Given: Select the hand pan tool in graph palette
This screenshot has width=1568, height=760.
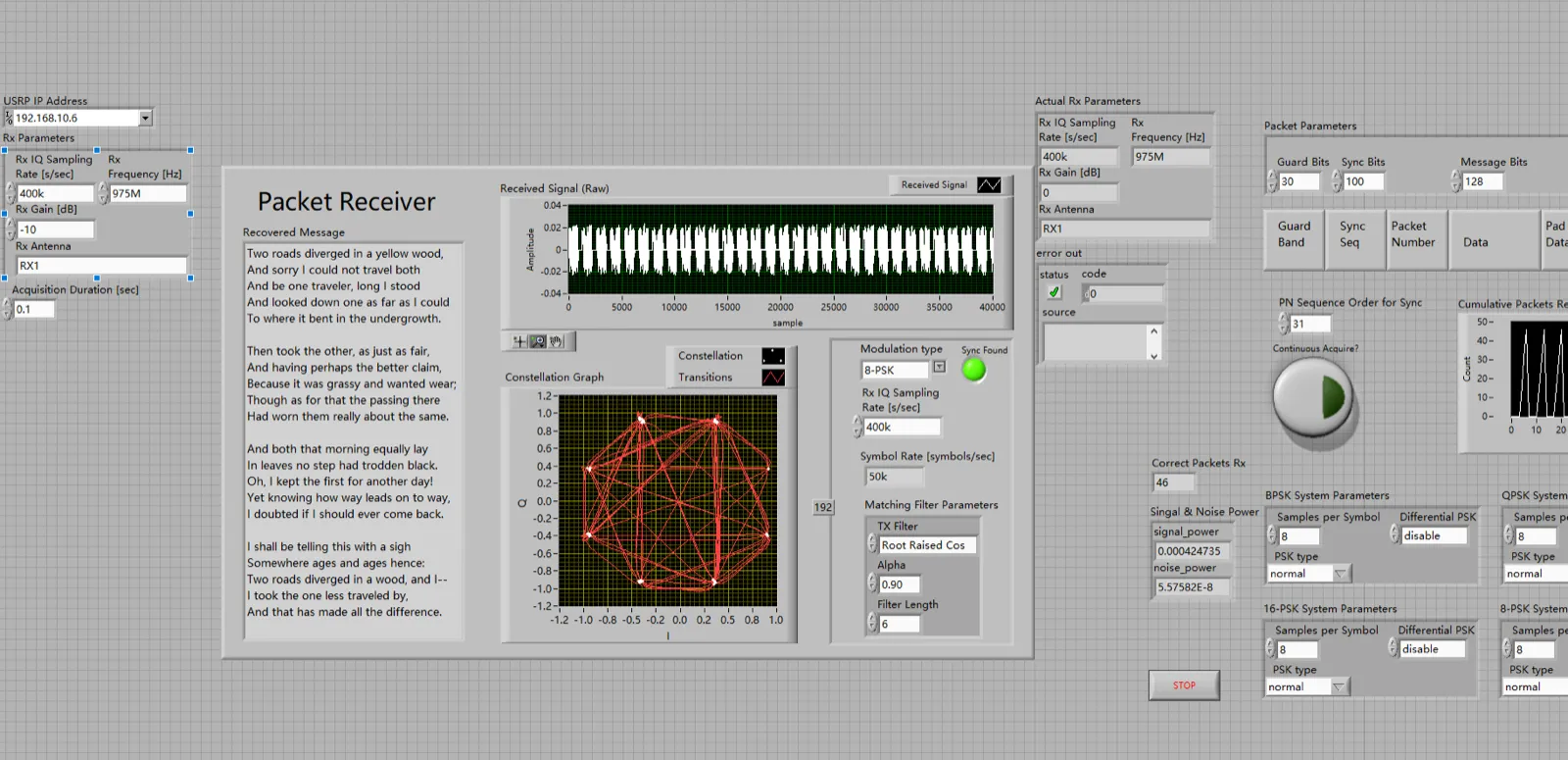Looking at the screenshot, I should click(x=557, y=341).
